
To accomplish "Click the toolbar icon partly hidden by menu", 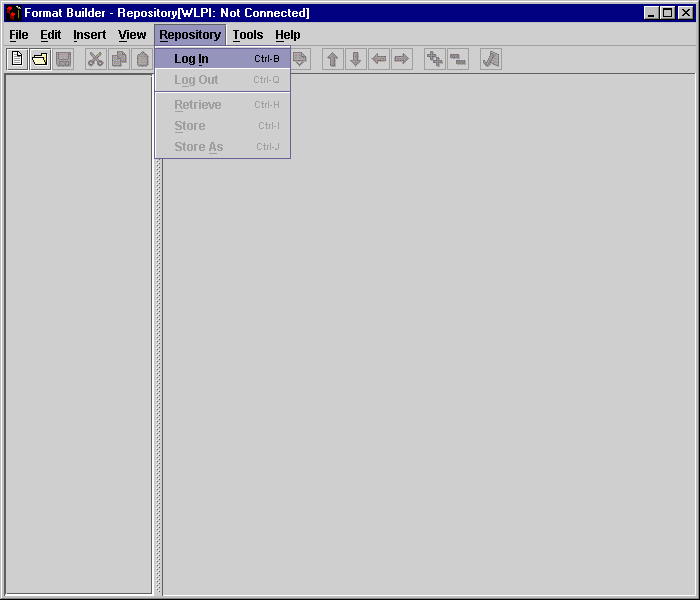I will click(301, 59).
